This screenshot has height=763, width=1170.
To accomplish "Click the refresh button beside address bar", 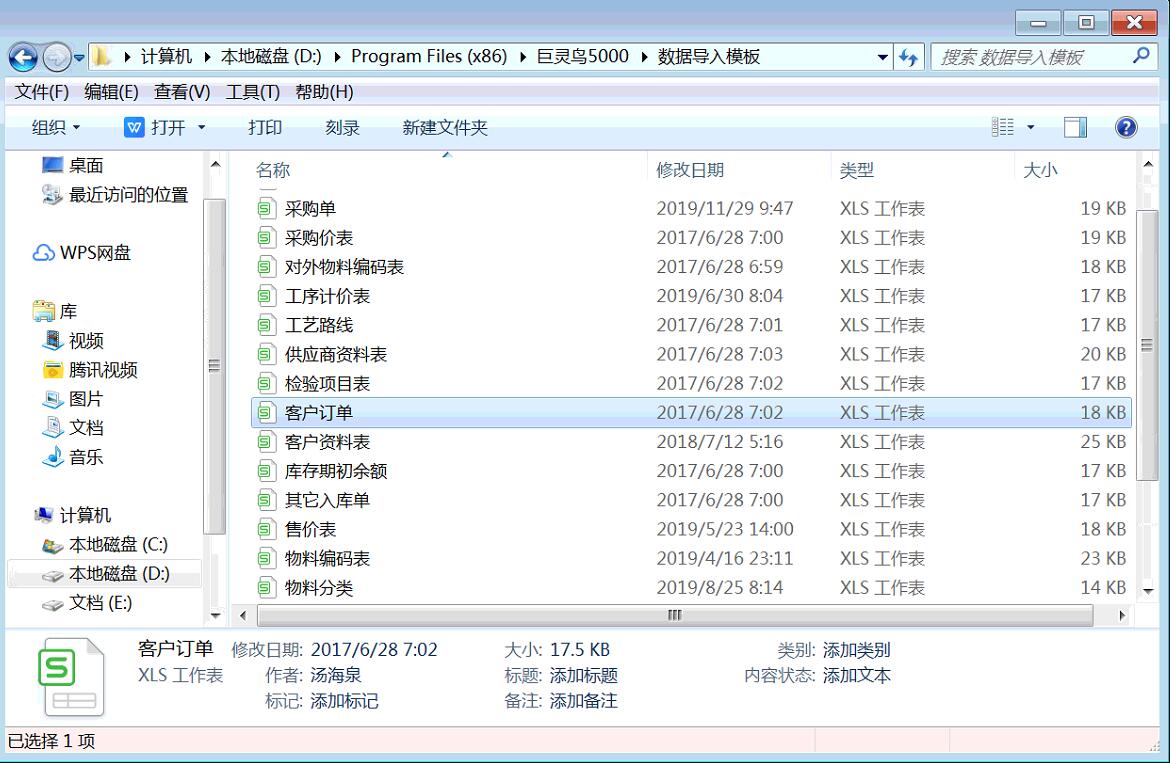I will tap(908, 57).
